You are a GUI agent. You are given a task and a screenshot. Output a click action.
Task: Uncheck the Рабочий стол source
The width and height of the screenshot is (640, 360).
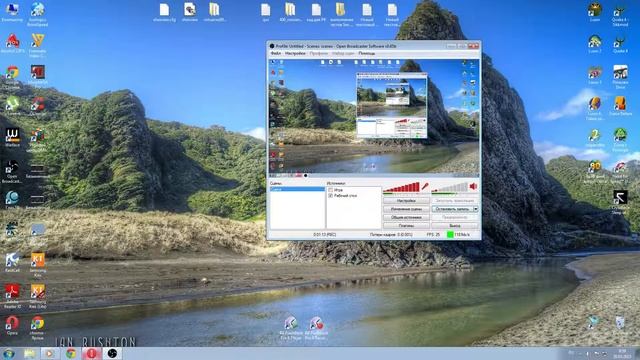(331, 196)
